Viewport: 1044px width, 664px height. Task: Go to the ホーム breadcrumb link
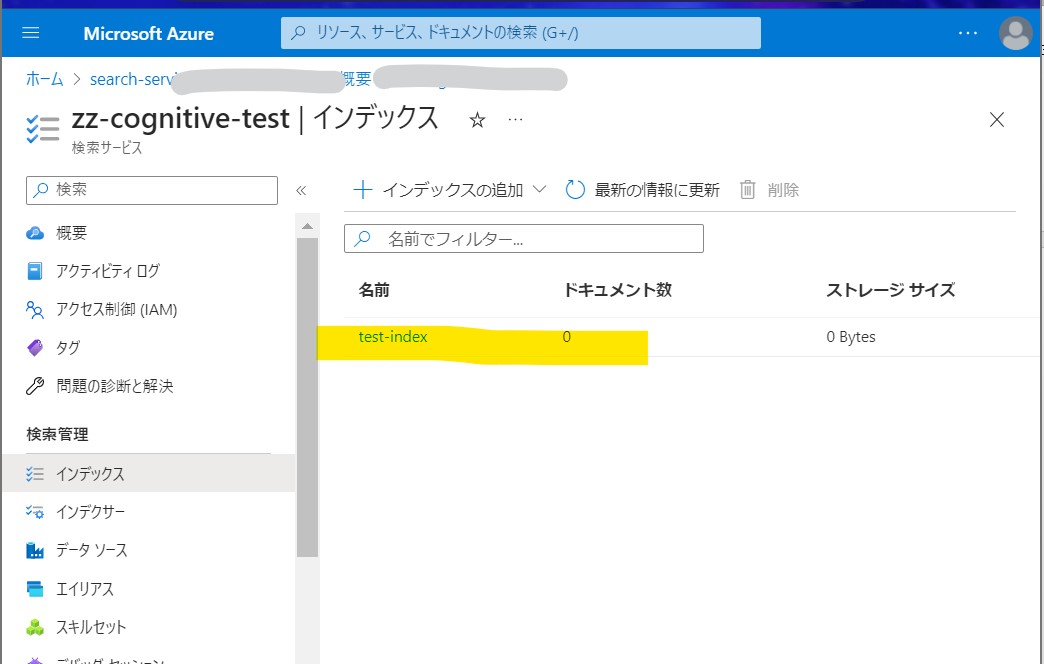tap(45, 79)
